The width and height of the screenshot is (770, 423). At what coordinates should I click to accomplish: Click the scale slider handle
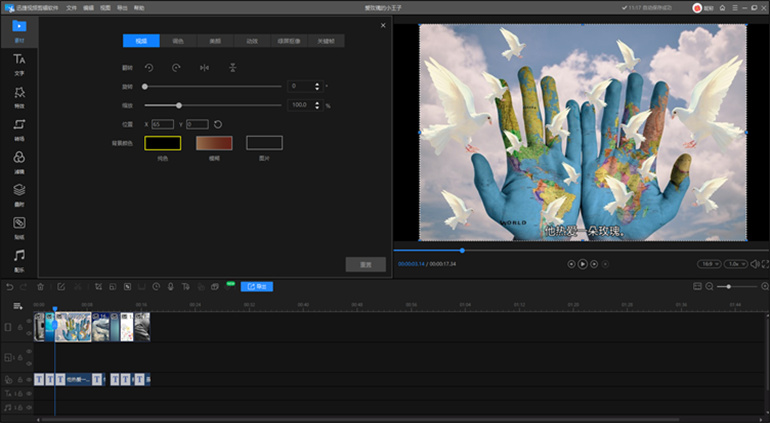[x=179, y=105]
